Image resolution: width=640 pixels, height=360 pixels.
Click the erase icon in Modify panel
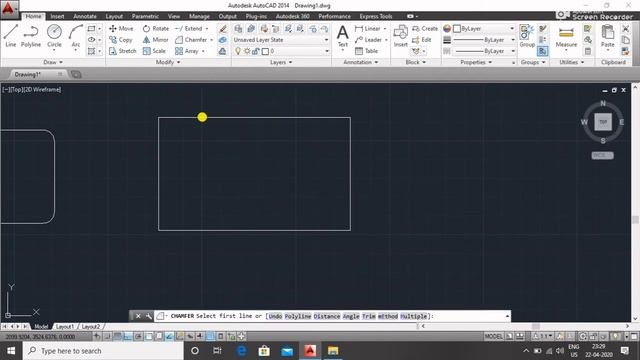pos(222,29)
